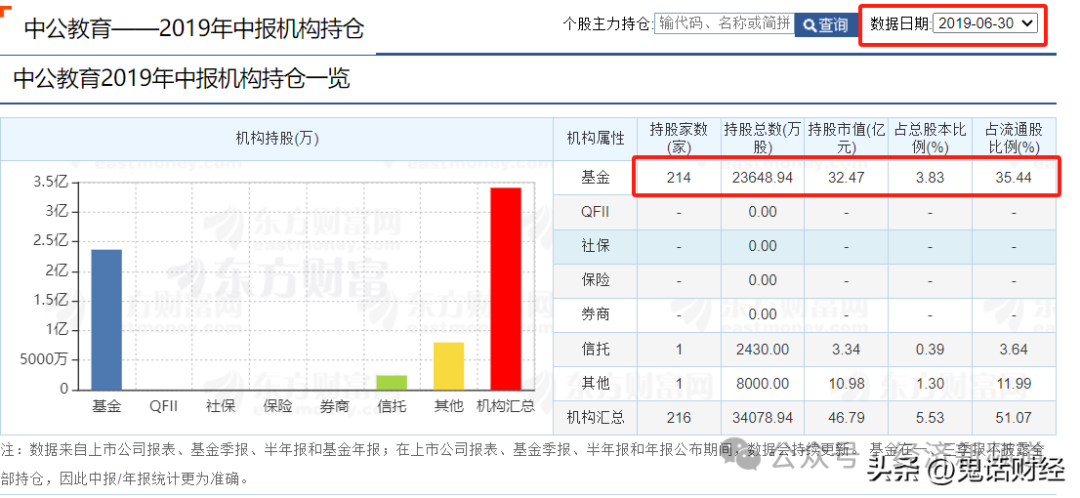Viewport: 1080px width, 498px height.
Task: Click the 社保 x-axis label under chart
Action: point(220,406)
